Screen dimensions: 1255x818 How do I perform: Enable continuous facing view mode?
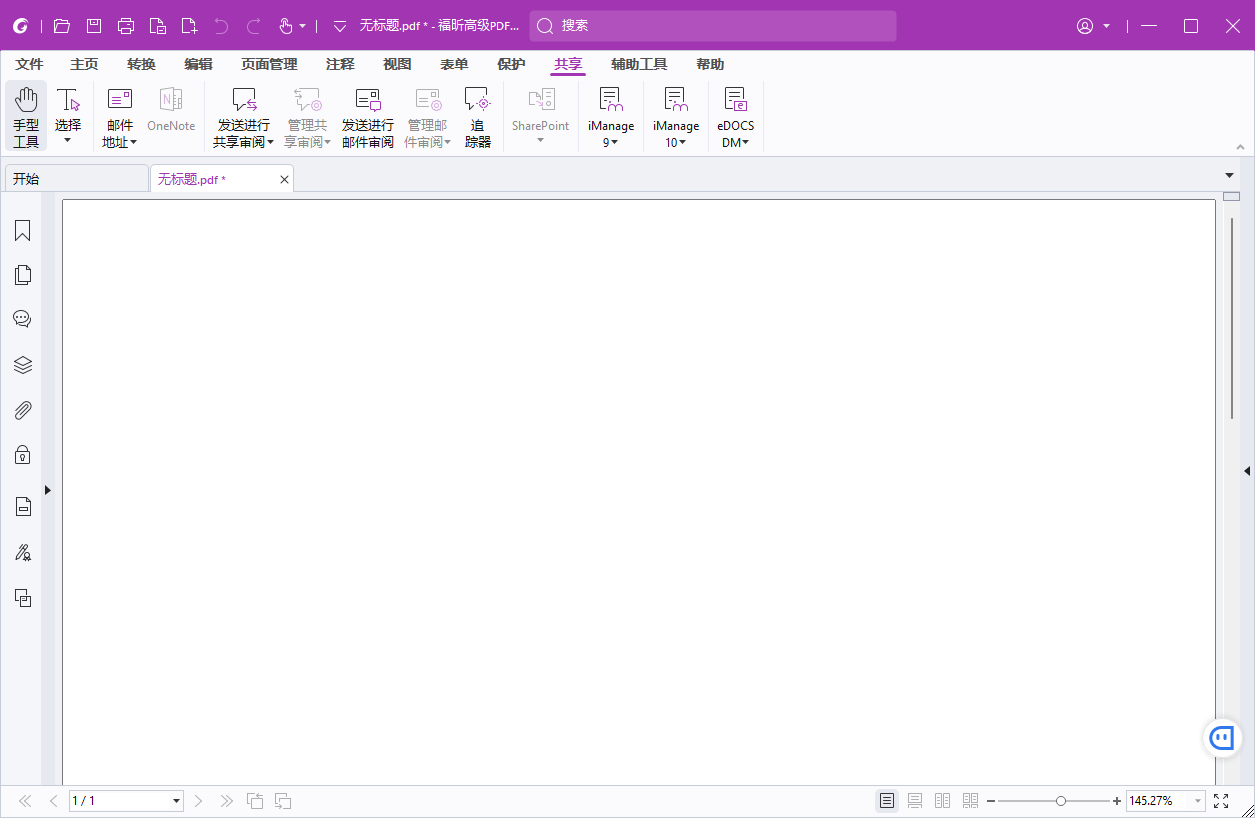[x=970, y=801]
